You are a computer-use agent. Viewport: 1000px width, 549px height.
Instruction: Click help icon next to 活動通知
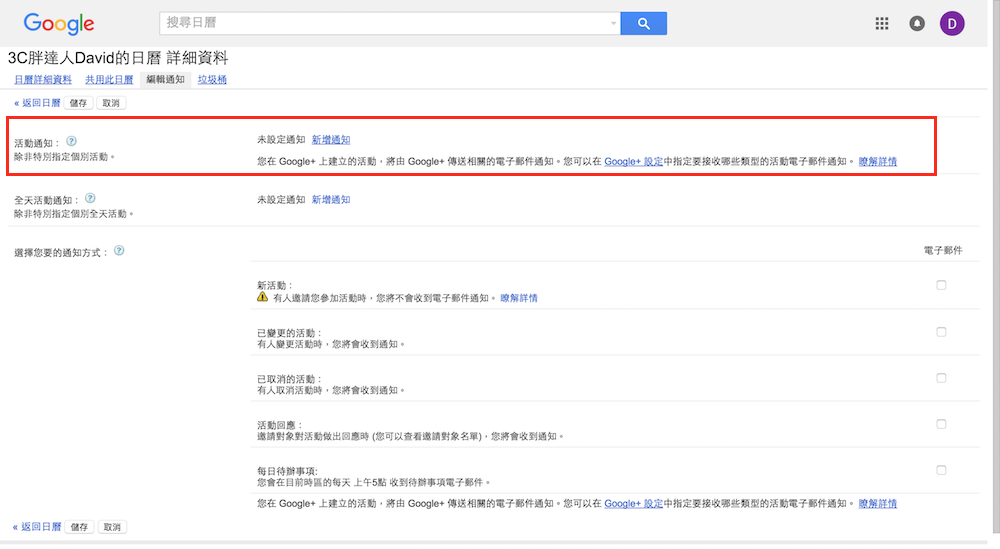pyautogui.click(x=71, y=141)
